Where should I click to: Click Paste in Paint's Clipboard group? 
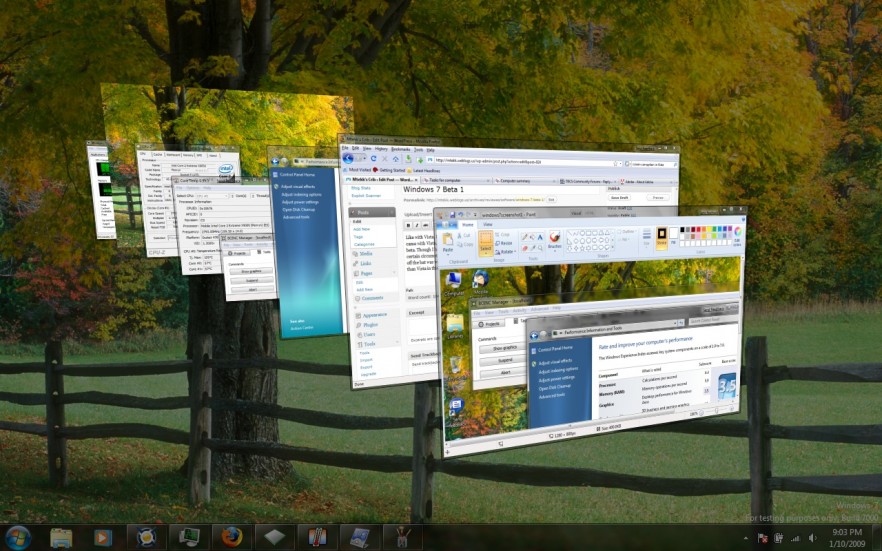click(x=448, y=242)
